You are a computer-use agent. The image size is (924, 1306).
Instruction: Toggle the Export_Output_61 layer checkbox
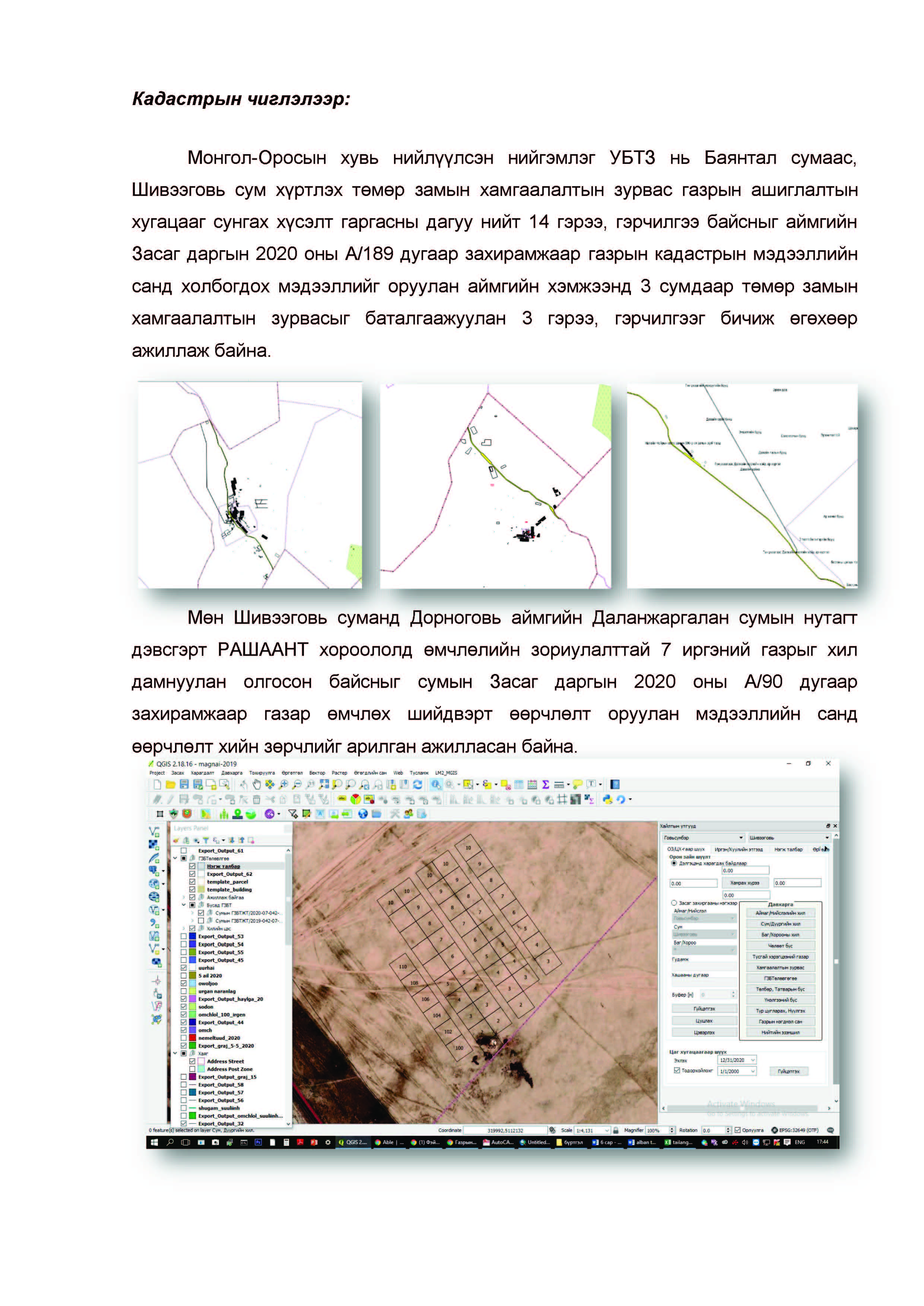(184, 851)
